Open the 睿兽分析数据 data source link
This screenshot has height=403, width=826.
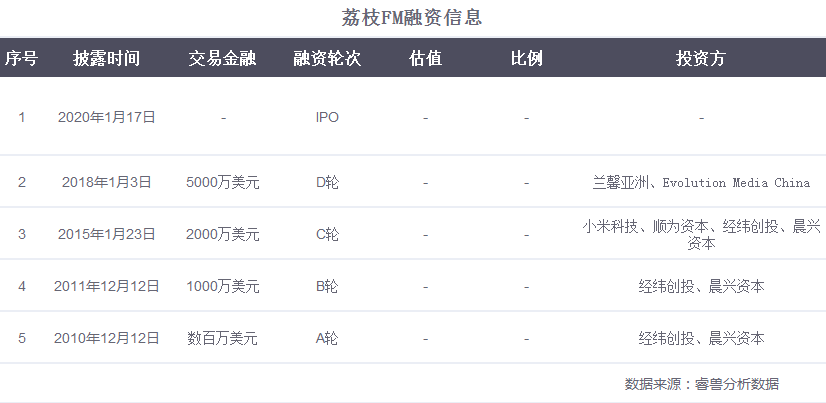738,383
